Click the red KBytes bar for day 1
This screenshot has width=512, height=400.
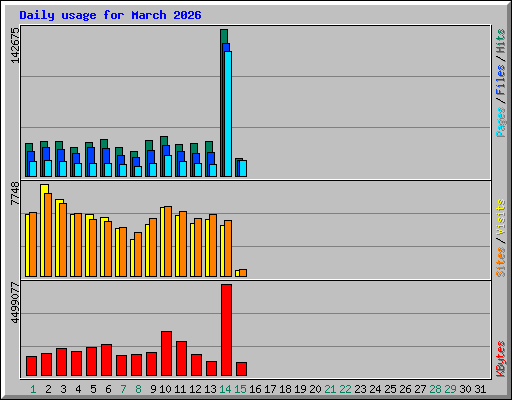point(31,366)
